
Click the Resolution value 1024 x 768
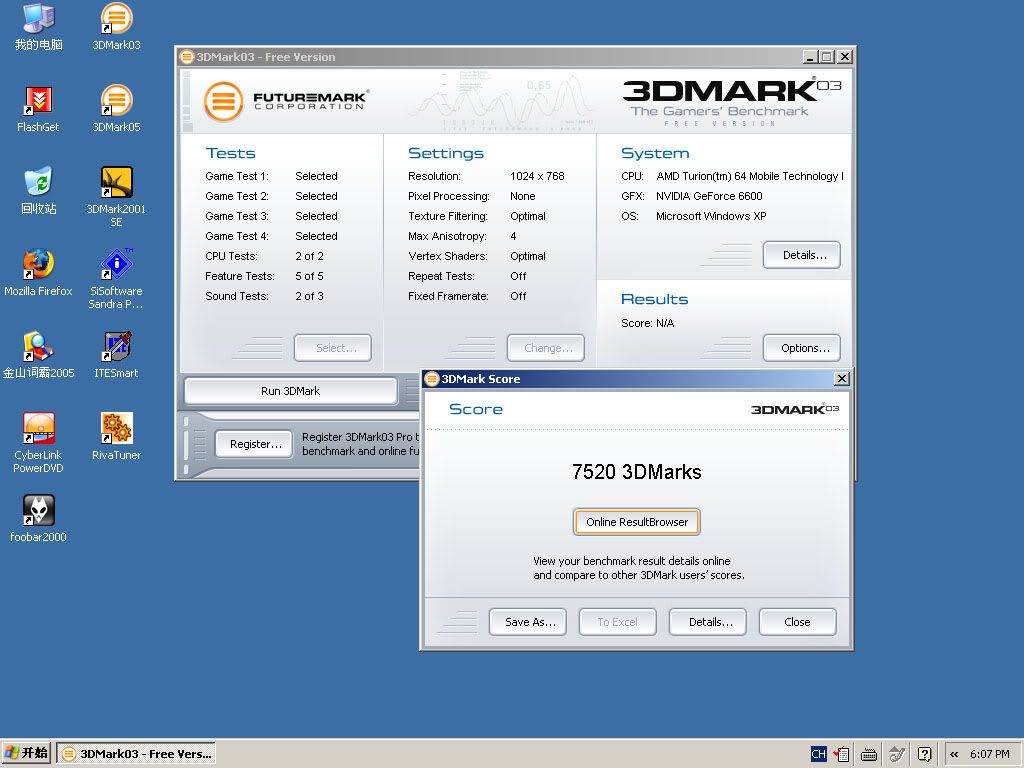click(x=537, y=176)
